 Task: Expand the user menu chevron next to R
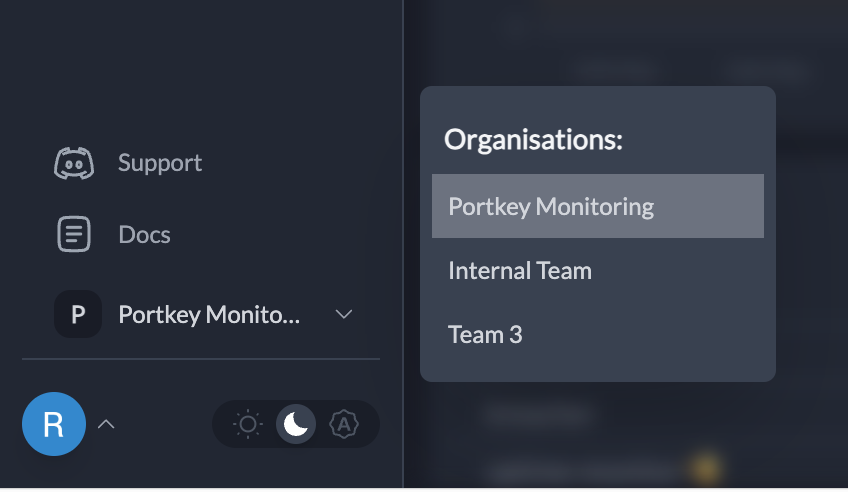click(x=106, y=424)
